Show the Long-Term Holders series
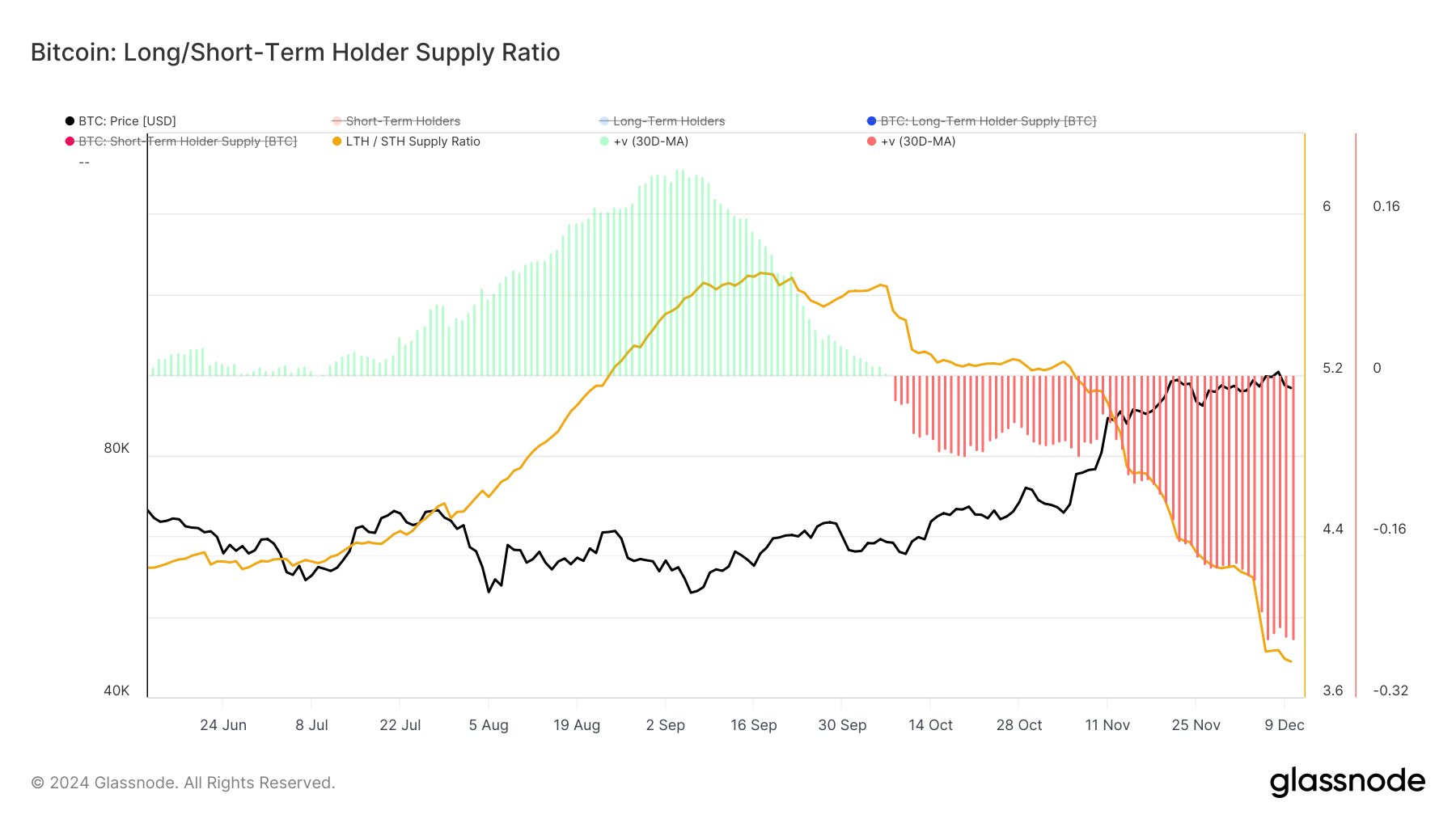Image resolution: width=1456 pixels, height=819 pixels. (x=662, y=121)
